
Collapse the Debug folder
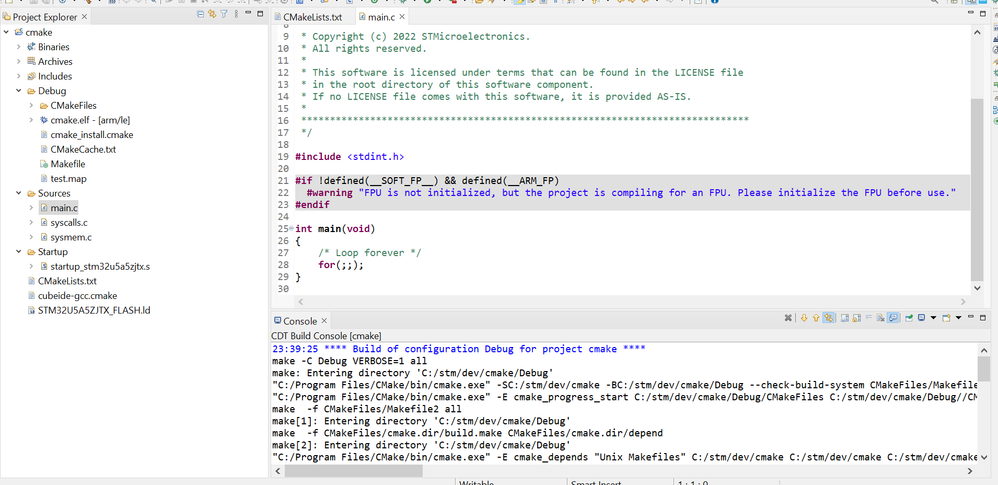(x=19, y=91)
